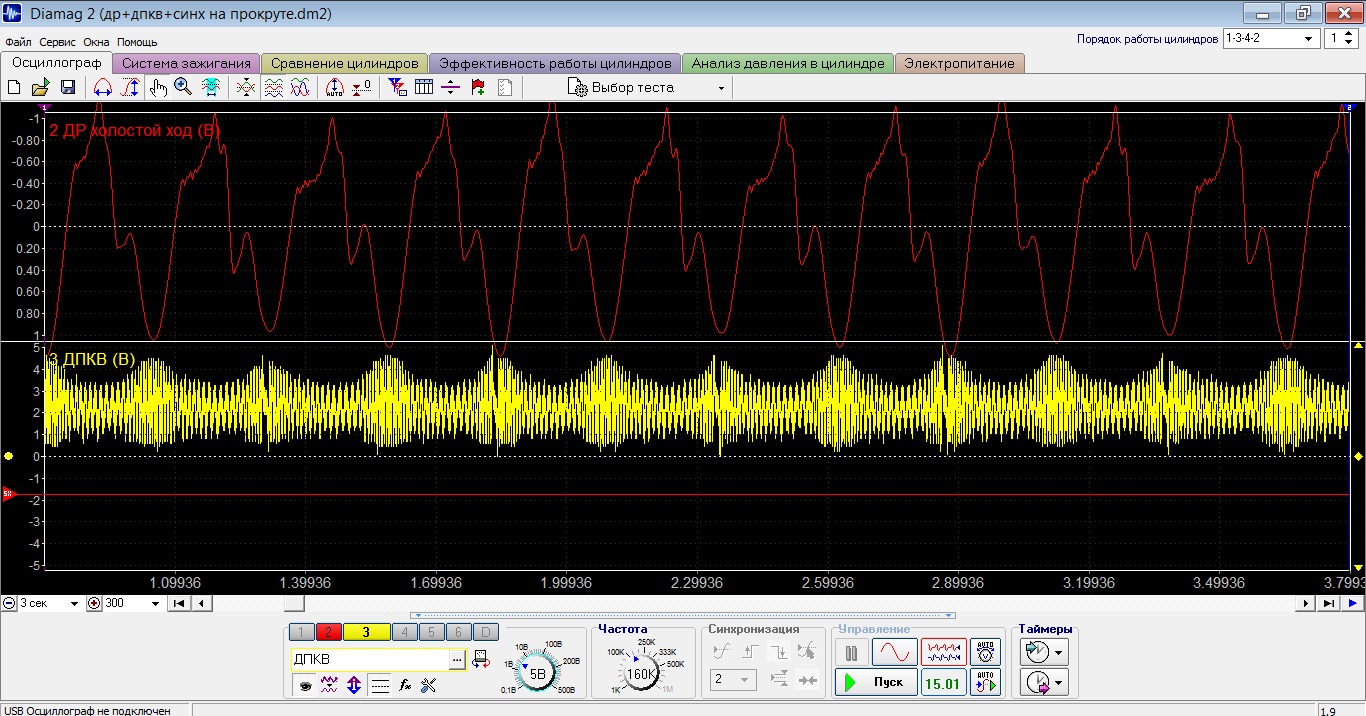The image size is (1366, 716).
Task: Click the cyan vehicle diagram toolbar icon
Action: tap(211, 88)
